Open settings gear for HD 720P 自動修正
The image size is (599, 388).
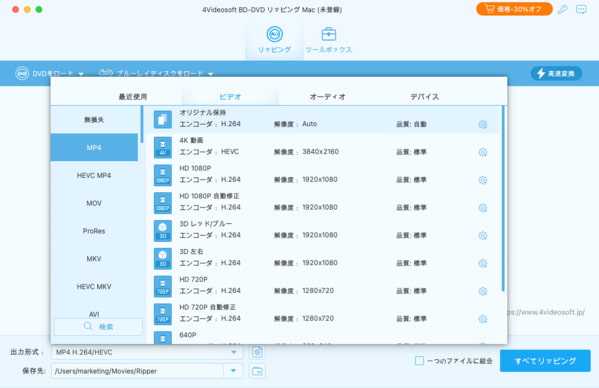[483, 319]
